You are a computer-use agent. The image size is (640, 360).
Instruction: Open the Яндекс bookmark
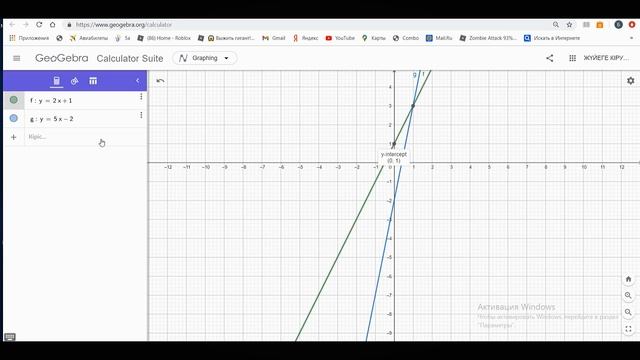(x=305, y=38)
